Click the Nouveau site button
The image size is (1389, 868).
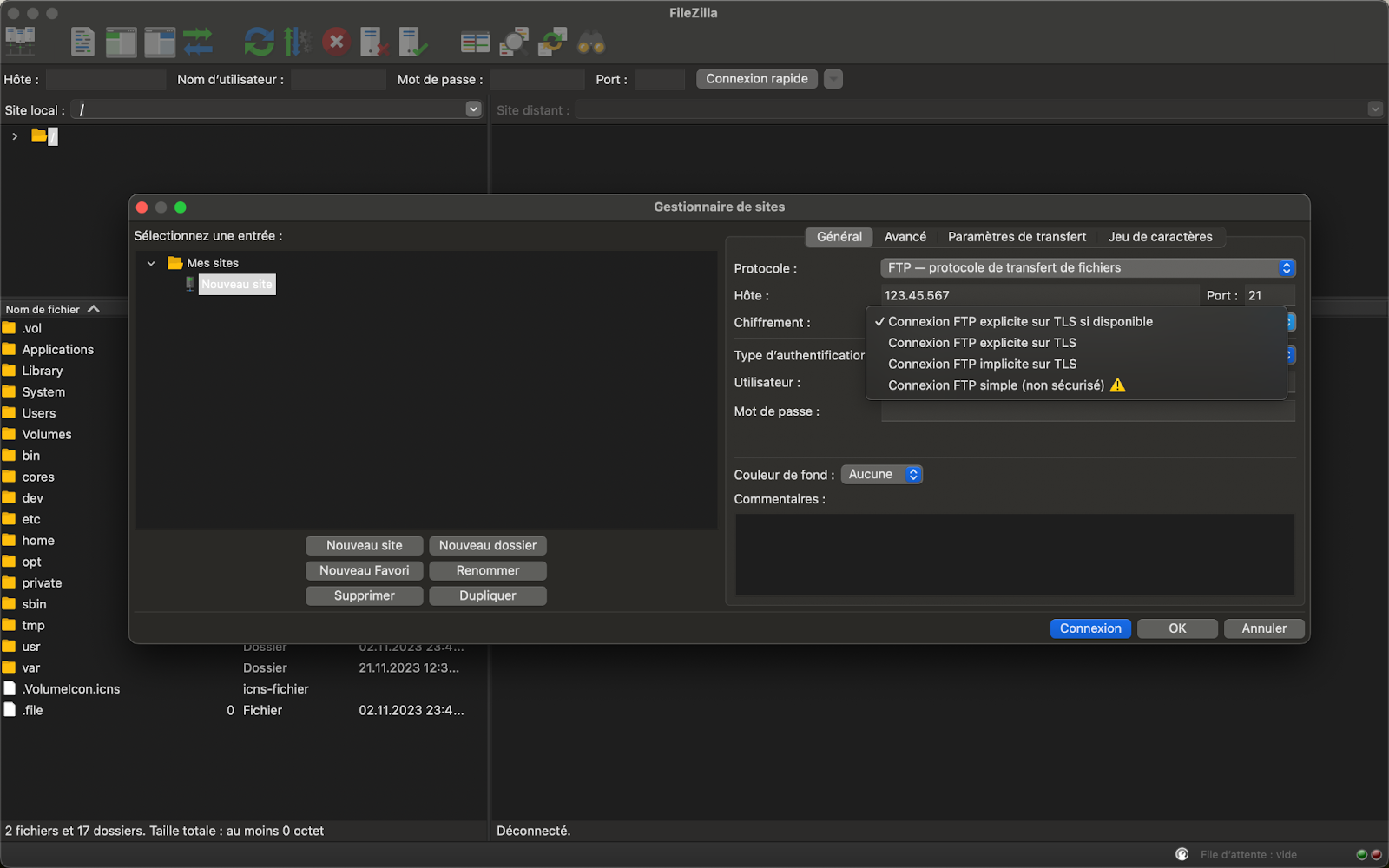pos(365,545)
